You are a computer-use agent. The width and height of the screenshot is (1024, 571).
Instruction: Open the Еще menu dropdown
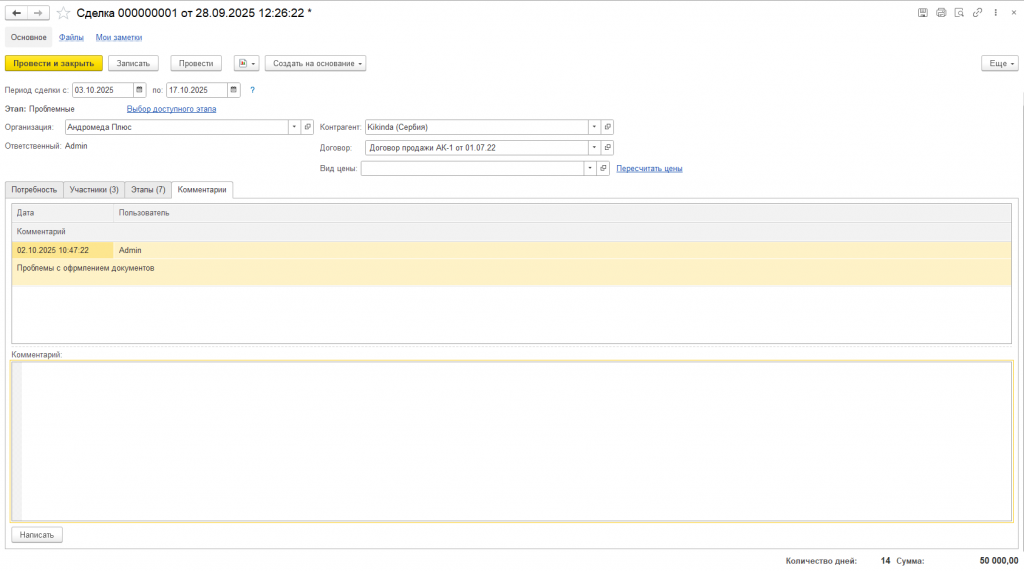pyautogui.click(x=1000, y=63)
